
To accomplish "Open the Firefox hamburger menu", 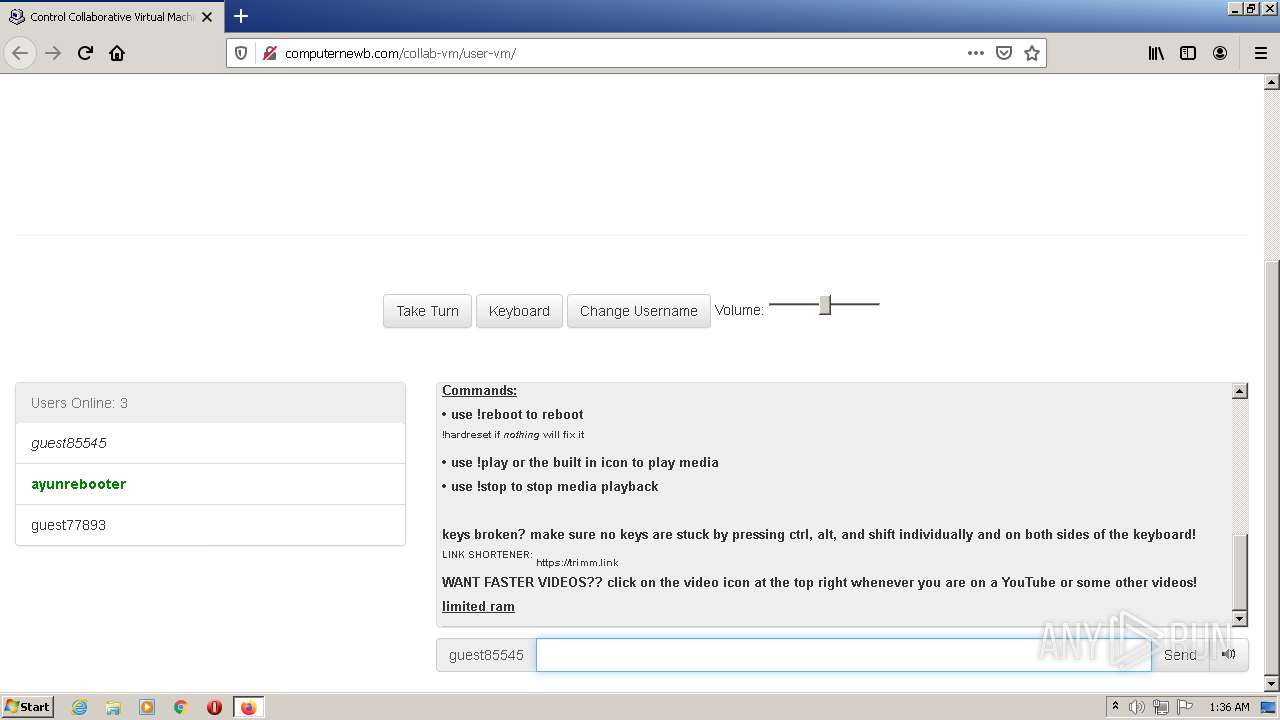I will point(1260,53).
